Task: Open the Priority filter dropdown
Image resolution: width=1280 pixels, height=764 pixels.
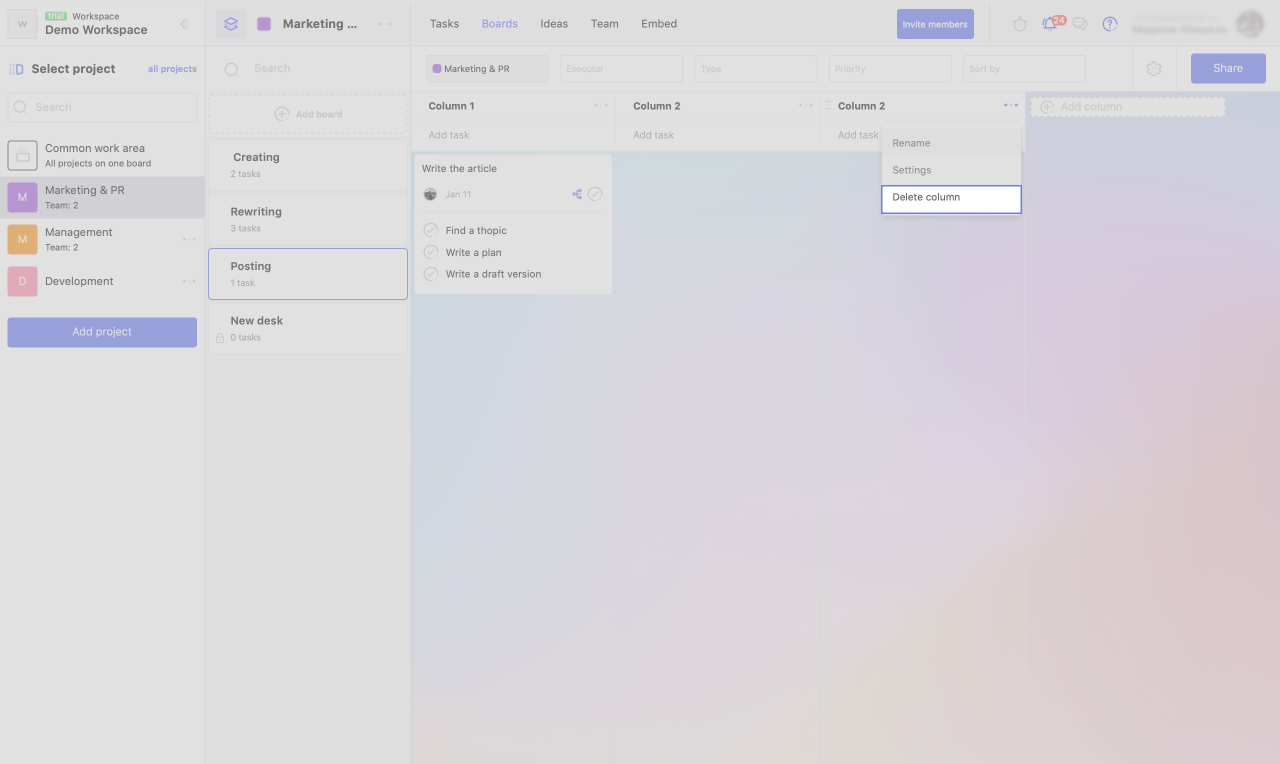Action: click(x=889, y=69)
